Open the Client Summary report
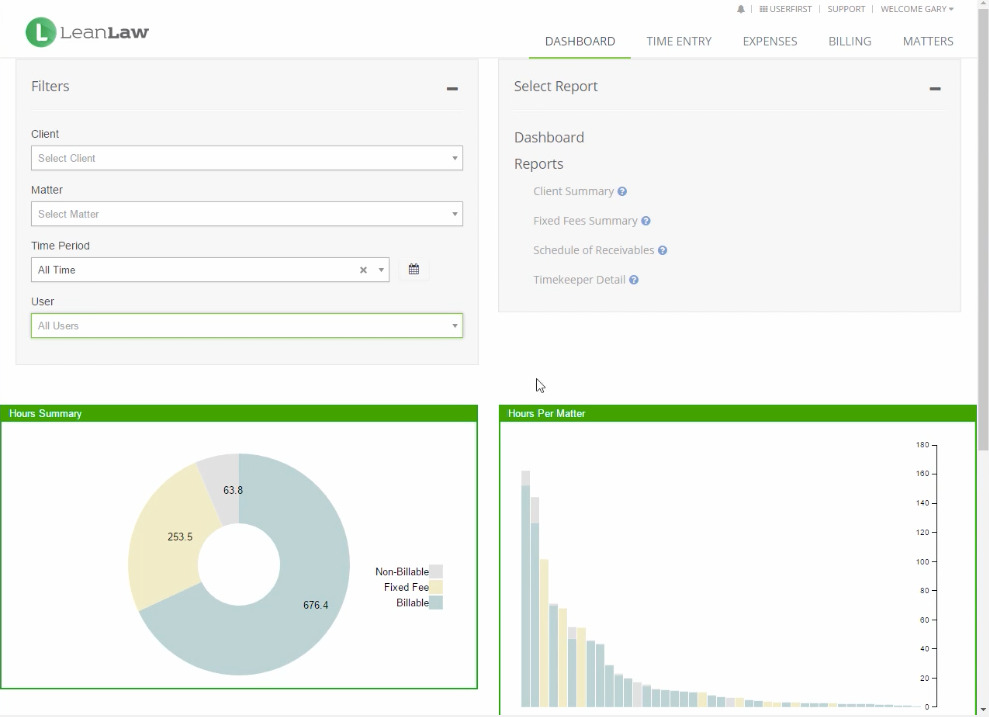The height and width of the screenshot is (717, 989). coord(573,192)
